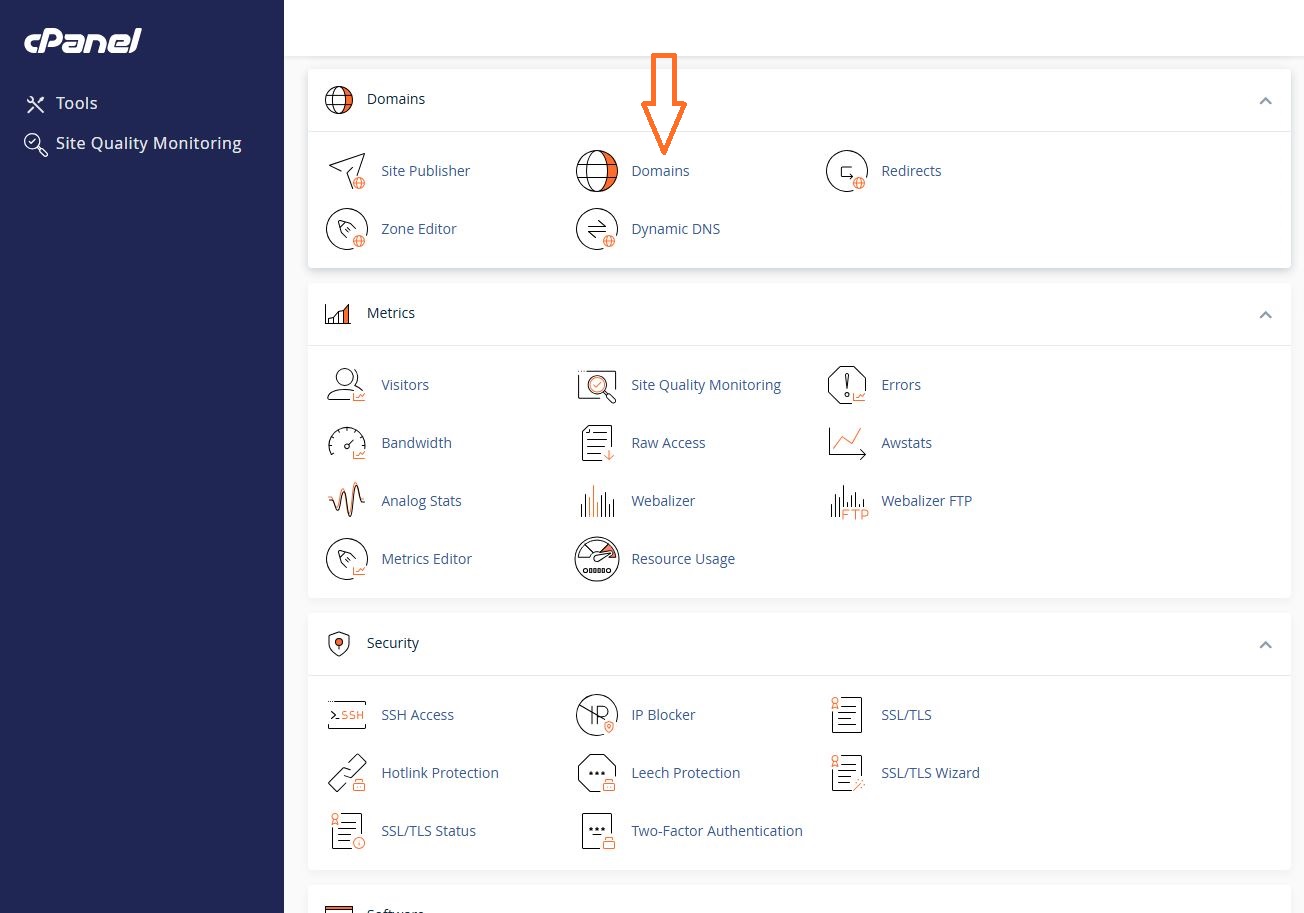This screenshot has height=913, width=1304.
Task: Click the Domains globe header icon
Action: [339, 100]
